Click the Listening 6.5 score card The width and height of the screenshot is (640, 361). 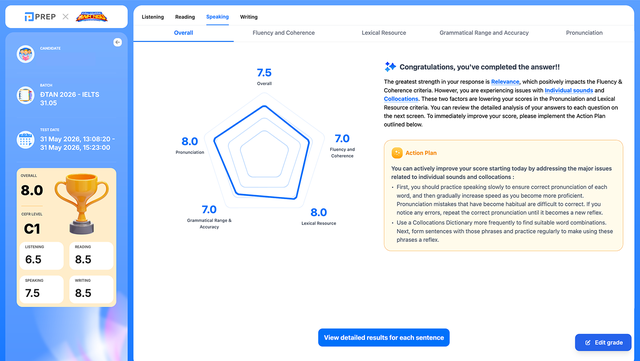pyautogui.click(x=42, y=256)
